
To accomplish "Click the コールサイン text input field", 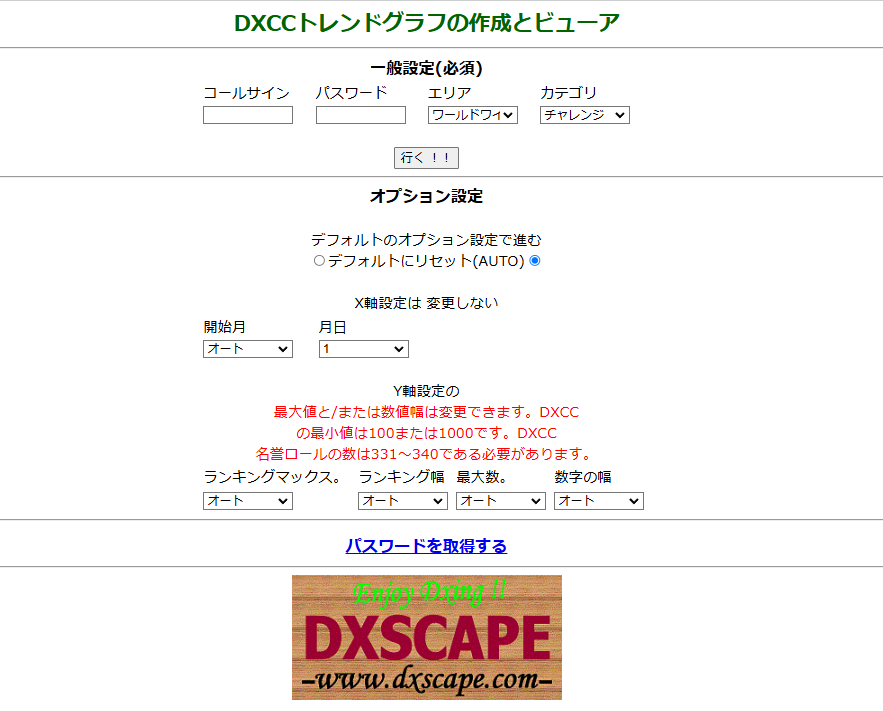I will click(x=247, y=115).
